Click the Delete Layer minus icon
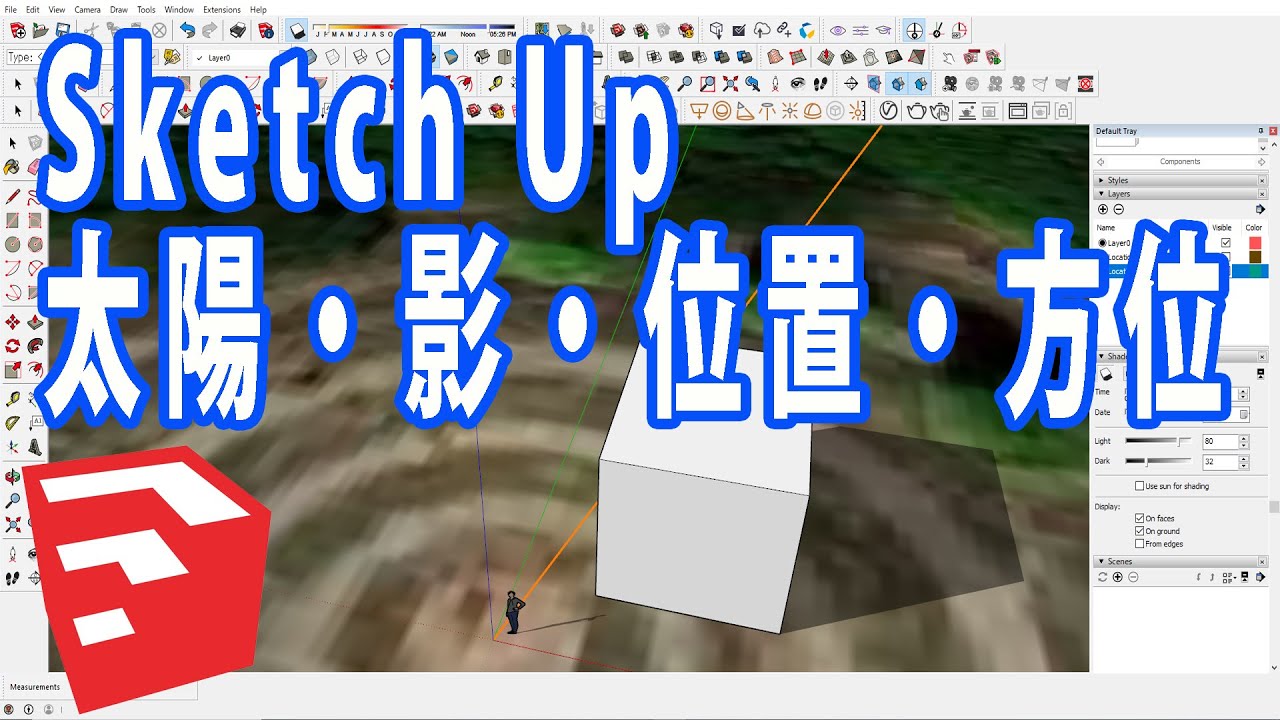Image resolution: width=1280 pixels, height=720 pixels. pyautogui.click(x=1119, y=209)
